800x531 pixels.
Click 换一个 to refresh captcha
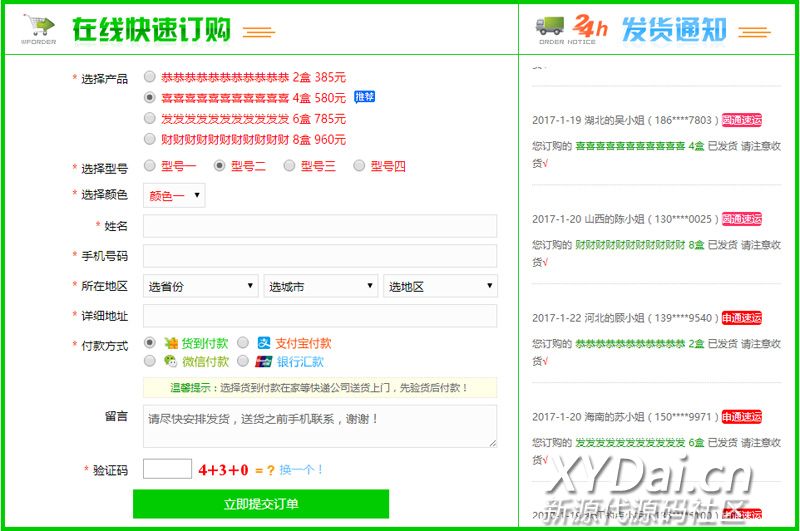301,470
